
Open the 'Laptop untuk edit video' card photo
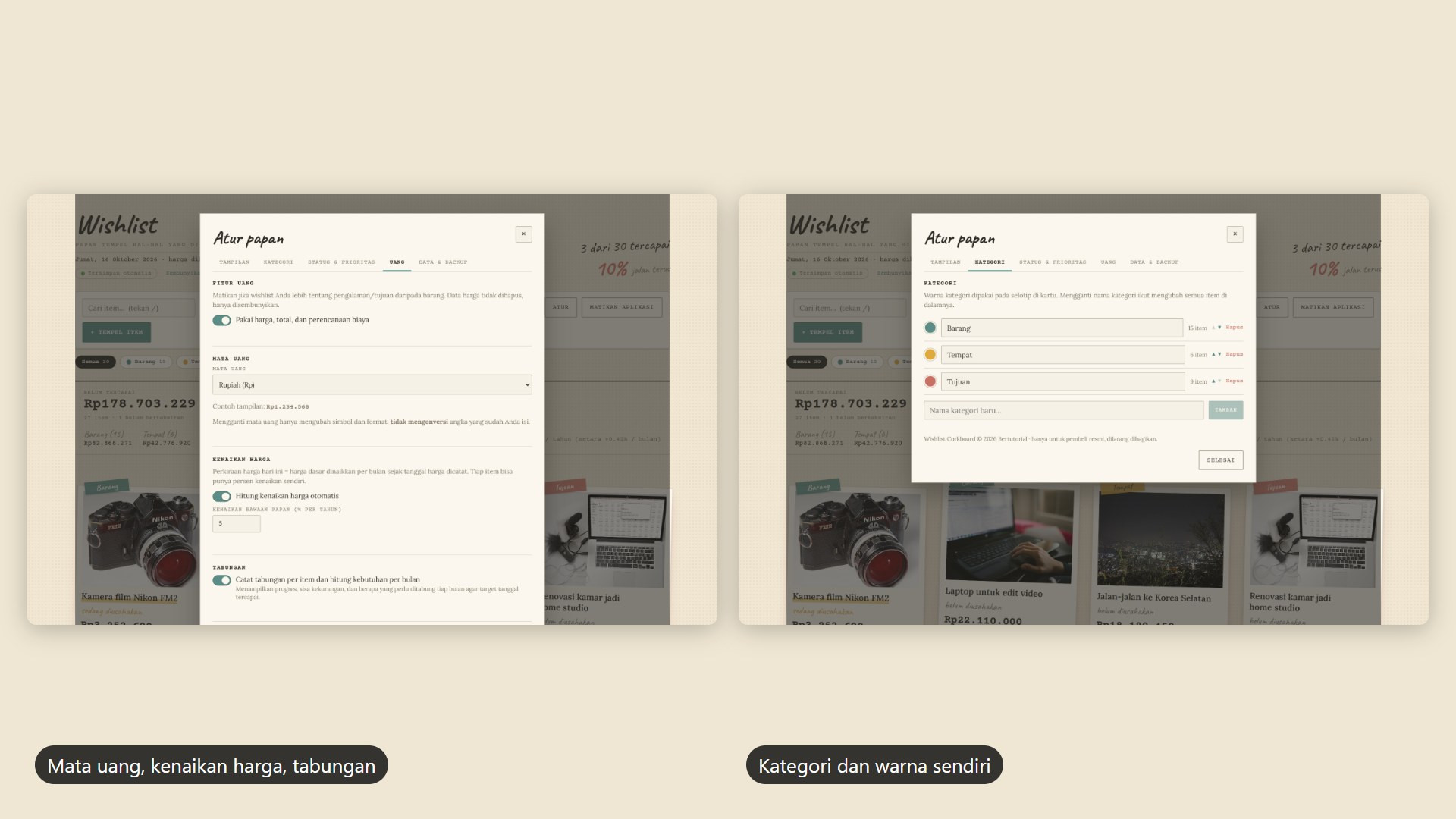[1009, 536]
